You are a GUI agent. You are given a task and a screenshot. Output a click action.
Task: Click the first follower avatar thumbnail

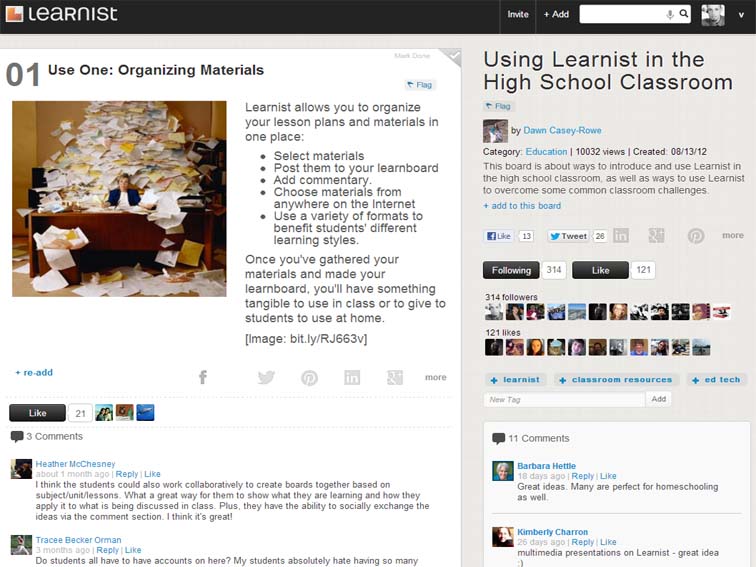[x=494, y=312]
